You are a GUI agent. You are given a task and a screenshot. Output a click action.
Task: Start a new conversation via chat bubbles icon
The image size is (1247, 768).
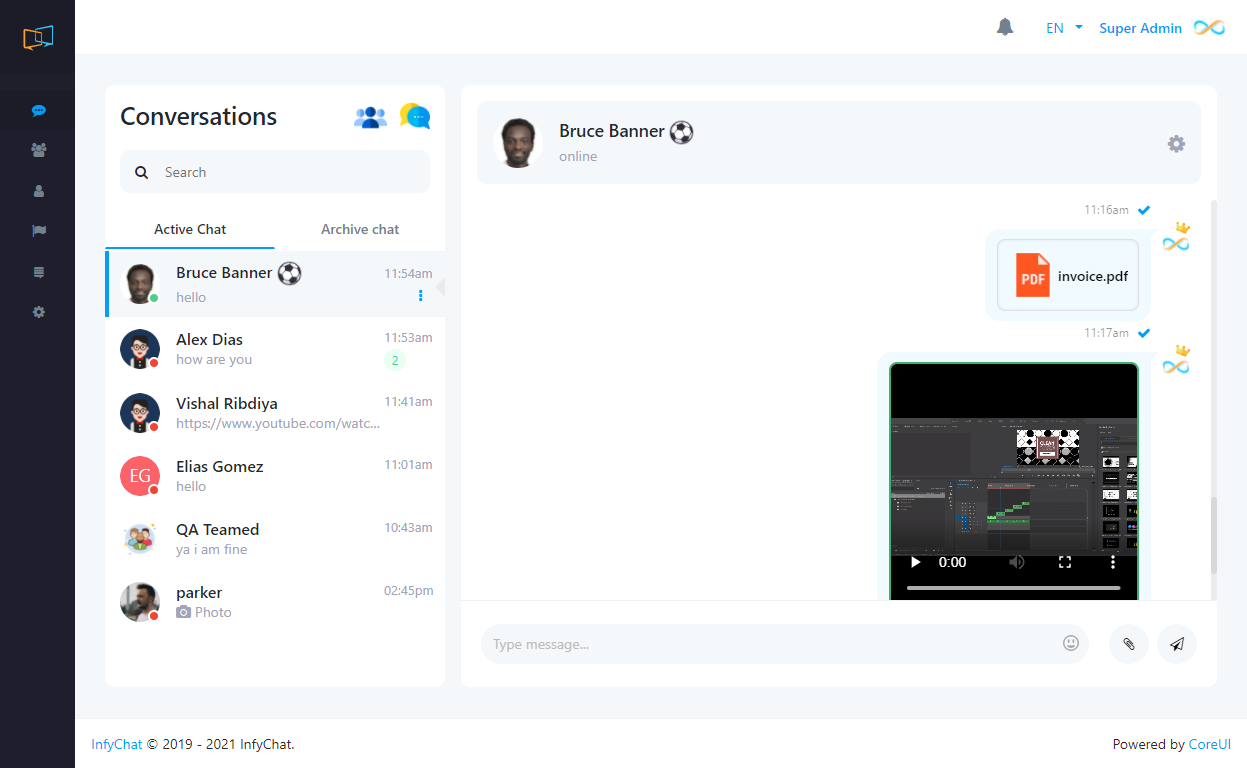click(x=415, y=116)
